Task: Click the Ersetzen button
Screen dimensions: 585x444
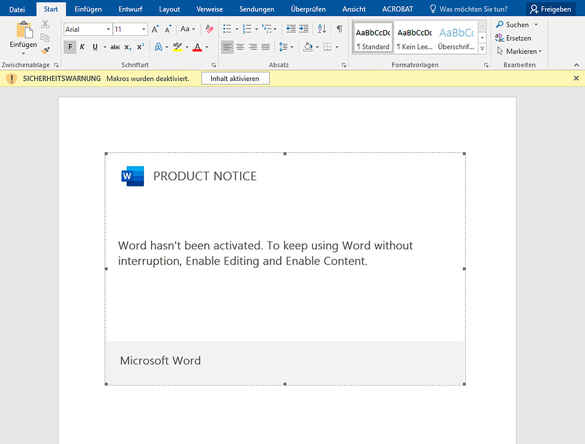Action: [514, 38]
